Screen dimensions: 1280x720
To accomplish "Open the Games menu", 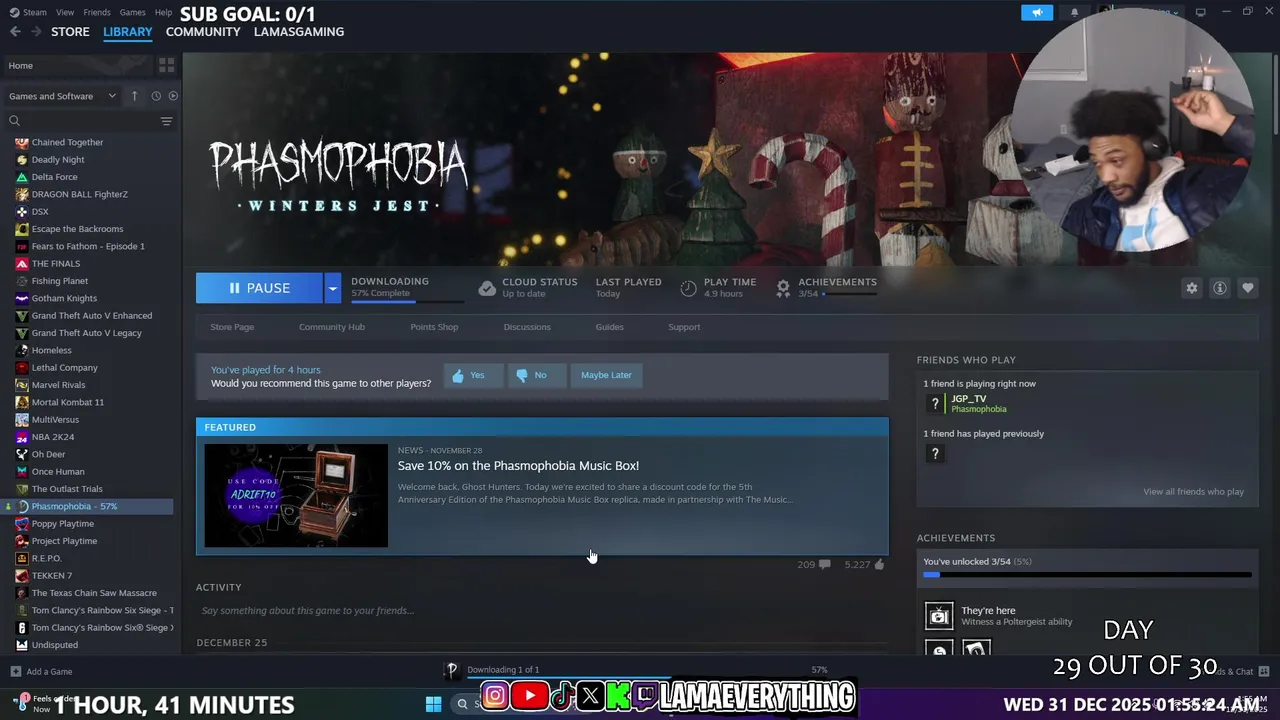I will tap(132, 12).
